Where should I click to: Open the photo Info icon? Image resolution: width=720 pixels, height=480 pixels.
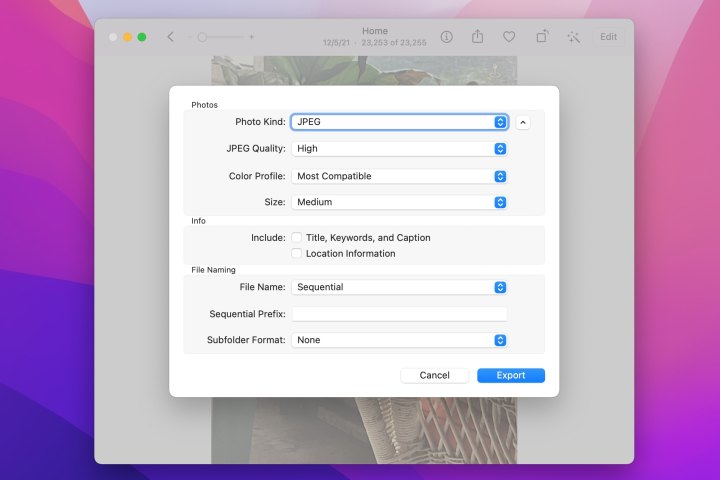446,37
